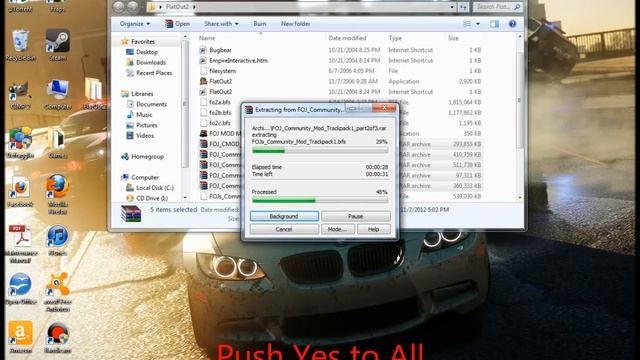
Task: Send extraction to Background
Action: point(284,216)
